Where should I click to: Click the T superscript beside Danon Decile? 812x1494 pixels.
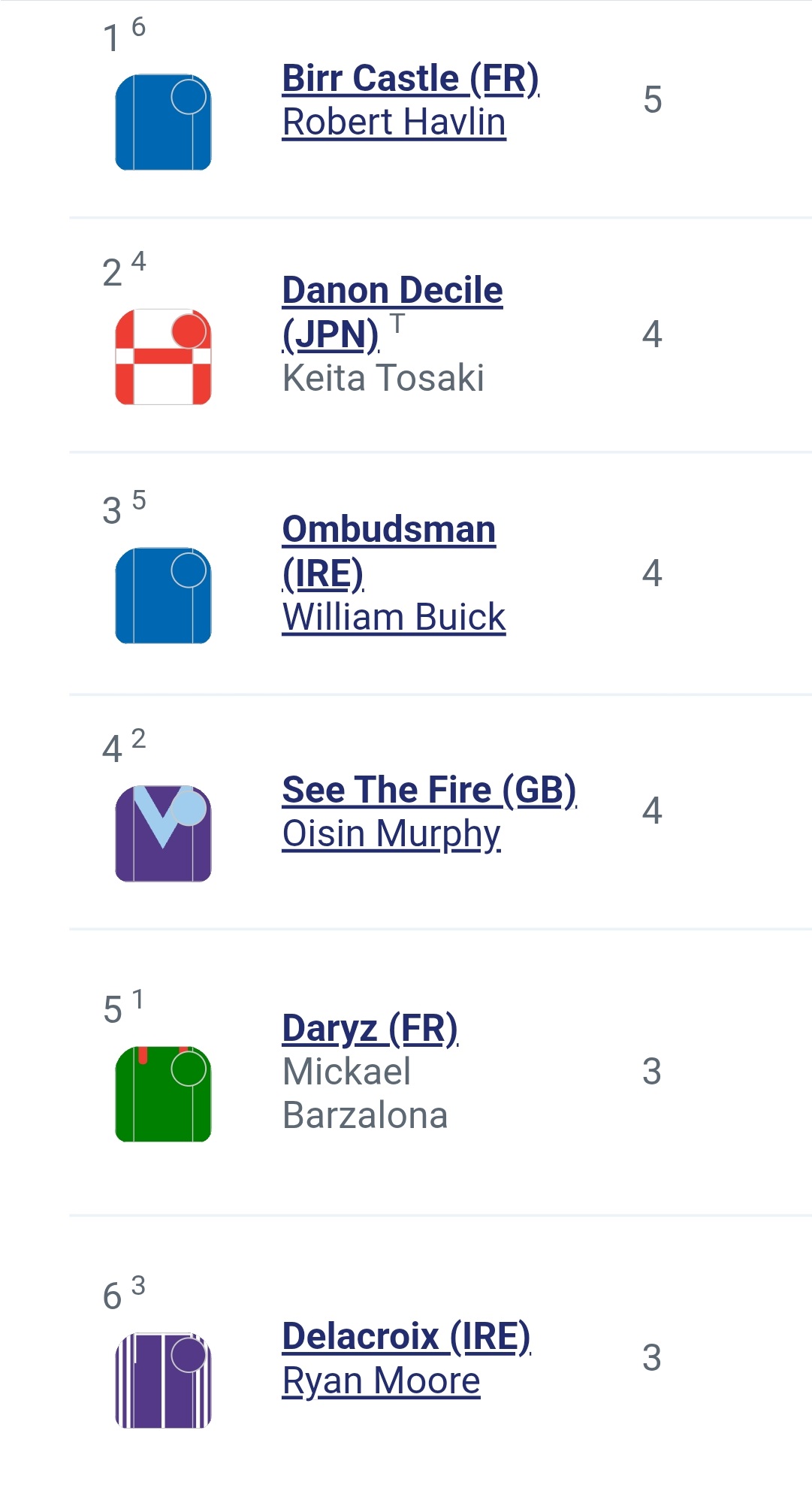(397, 323)
